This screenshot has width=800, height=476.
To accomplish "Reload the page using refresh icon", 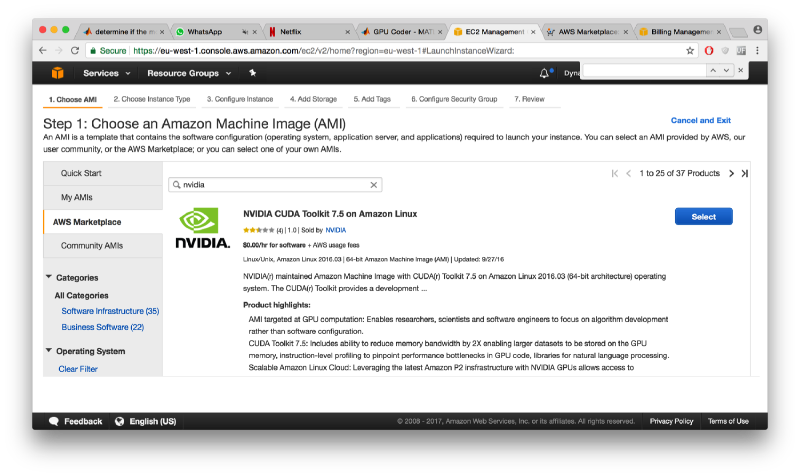I will 75,51.
